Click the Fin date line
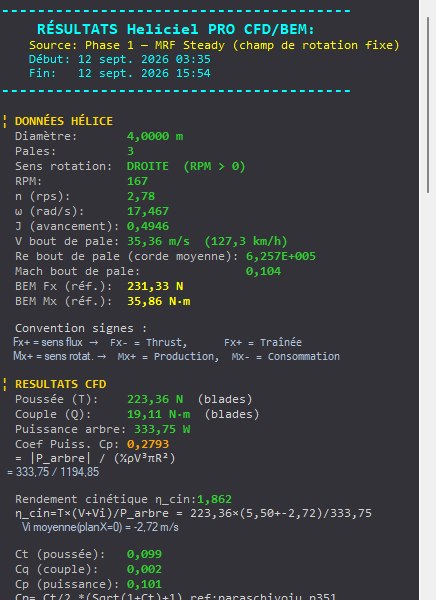 [x=119, y=73]
